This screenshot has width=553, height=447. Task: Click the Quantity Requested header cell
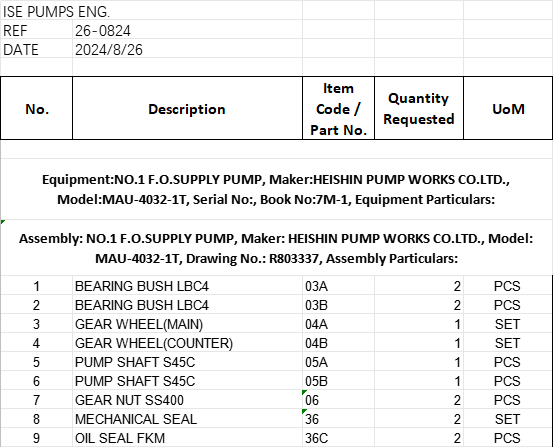tap(419, 108)
